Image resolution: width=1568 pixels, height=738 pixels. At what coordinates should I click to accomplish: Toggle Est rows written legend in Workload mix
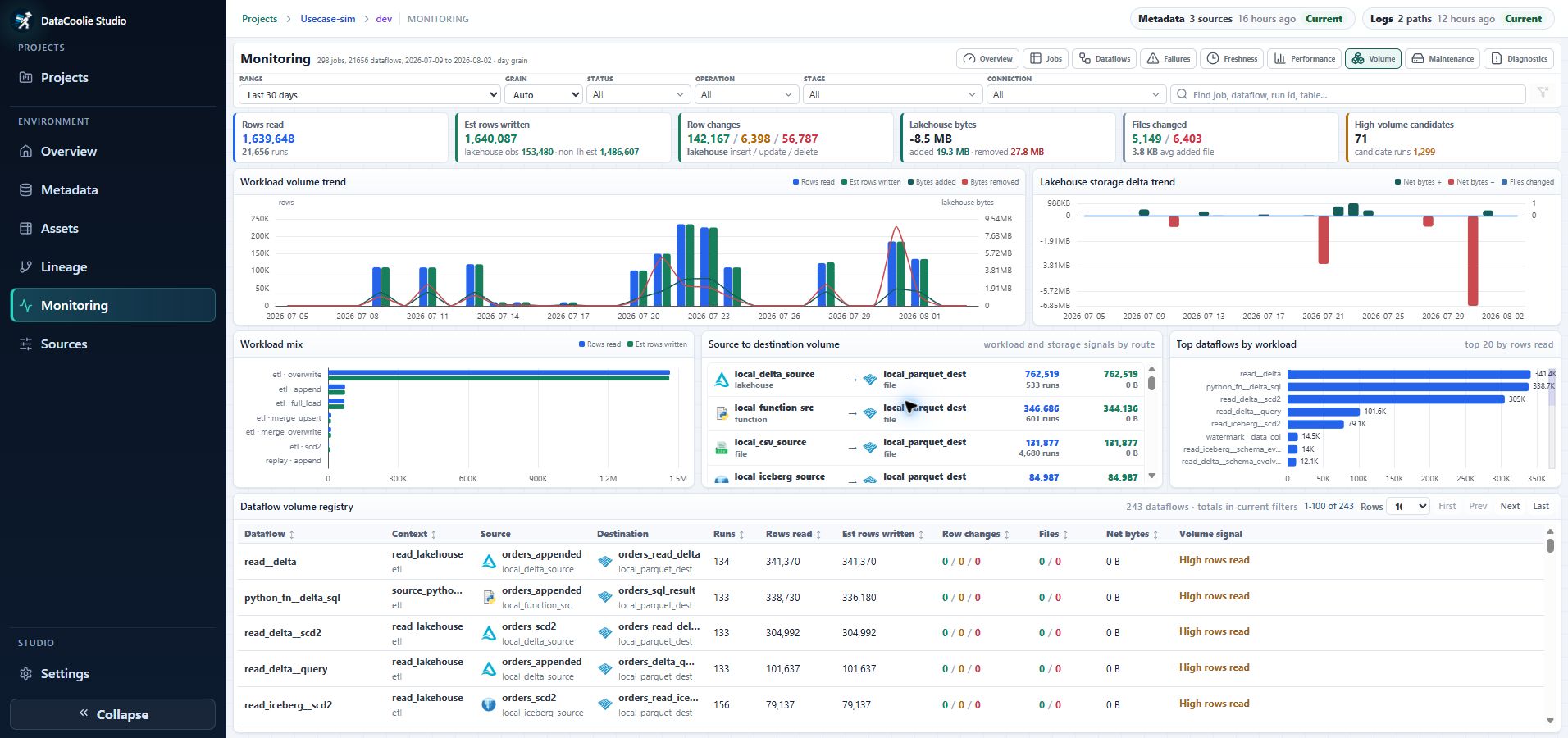click(x=657, y=344)
